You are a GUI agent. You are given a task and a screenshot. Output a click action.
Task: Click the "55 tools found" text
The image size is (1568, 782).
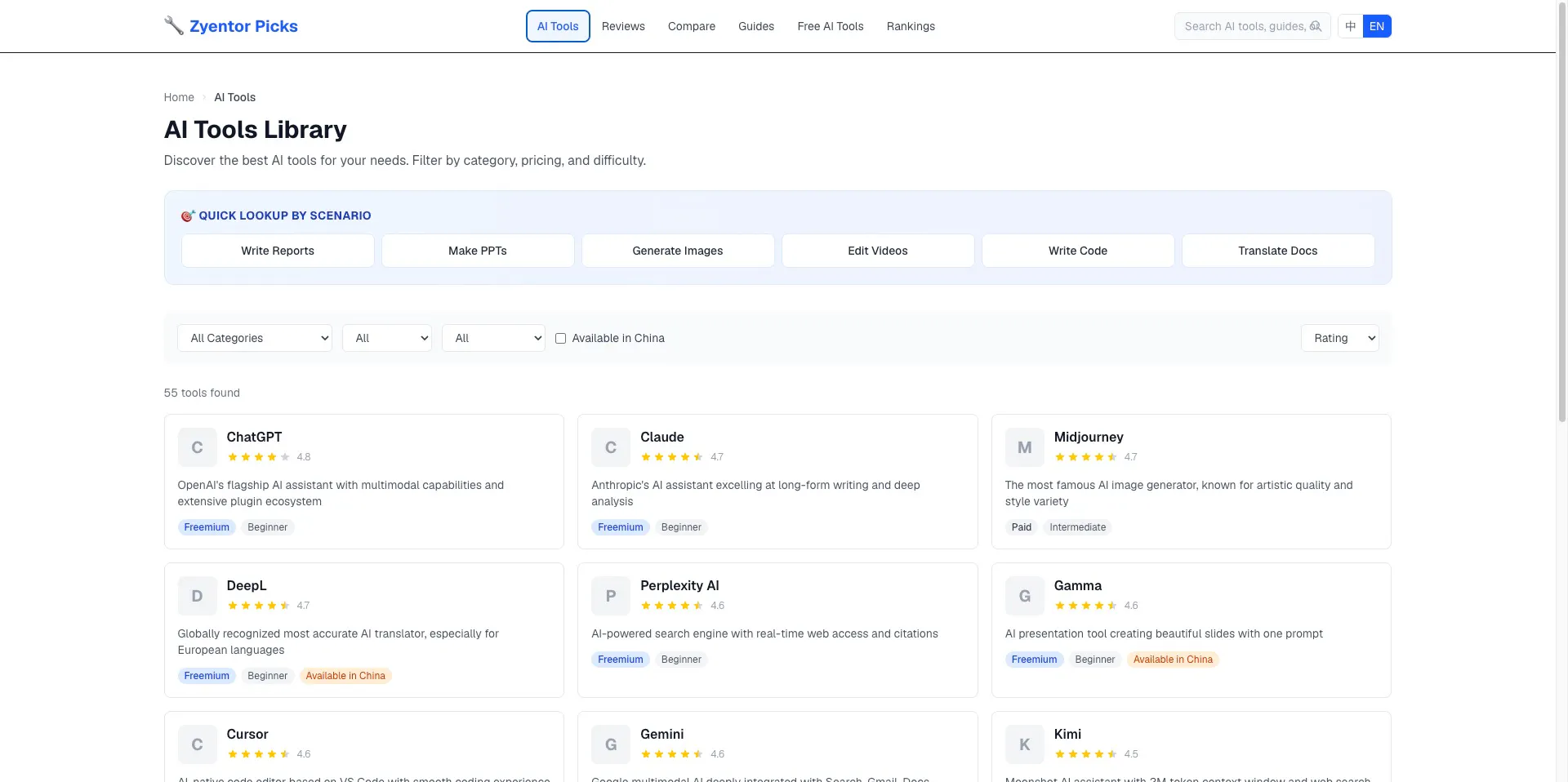202,393
